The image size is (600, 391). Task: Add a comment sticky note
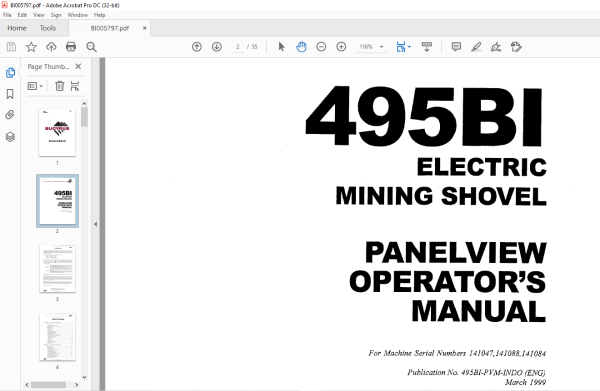[x=456, y=47]
